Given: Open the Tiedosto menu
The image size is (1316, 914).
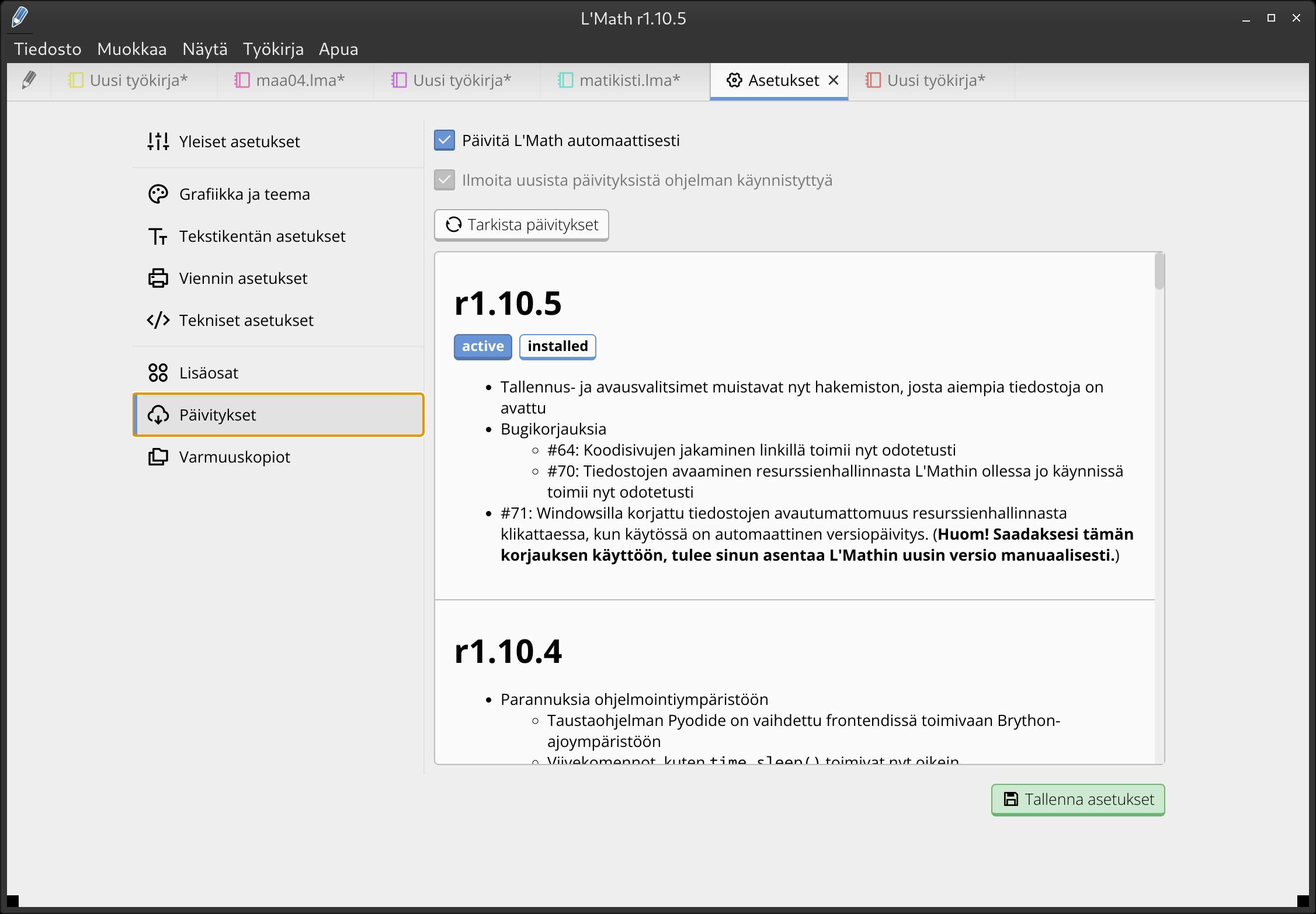Looking at the screenshot, I should (x=48, y=49).
